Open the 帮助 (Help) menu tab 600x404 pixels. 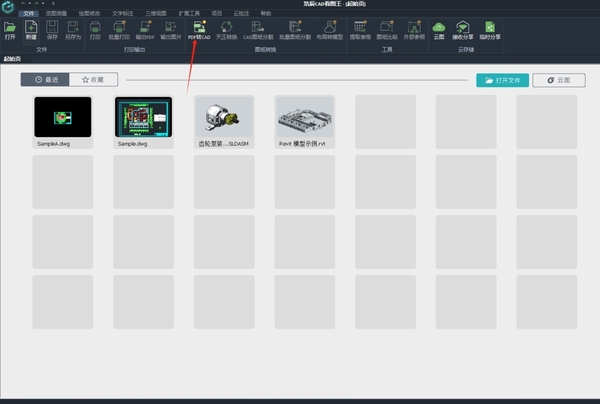265,13
